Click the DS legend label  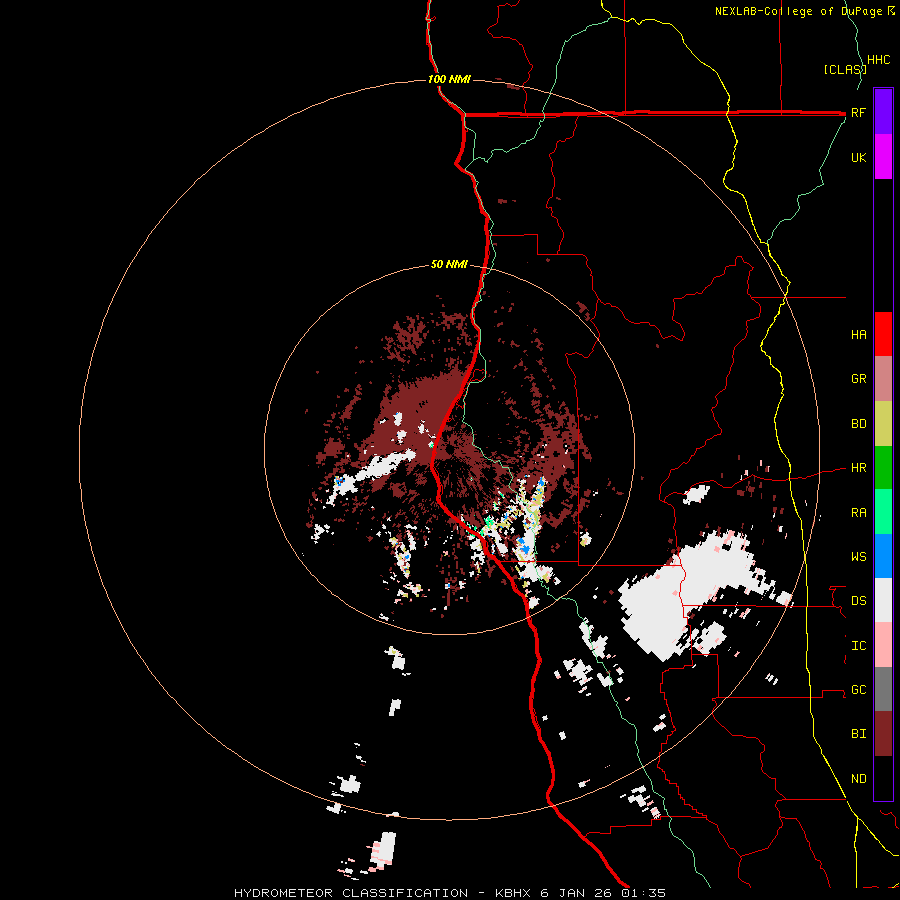(858, 601)
